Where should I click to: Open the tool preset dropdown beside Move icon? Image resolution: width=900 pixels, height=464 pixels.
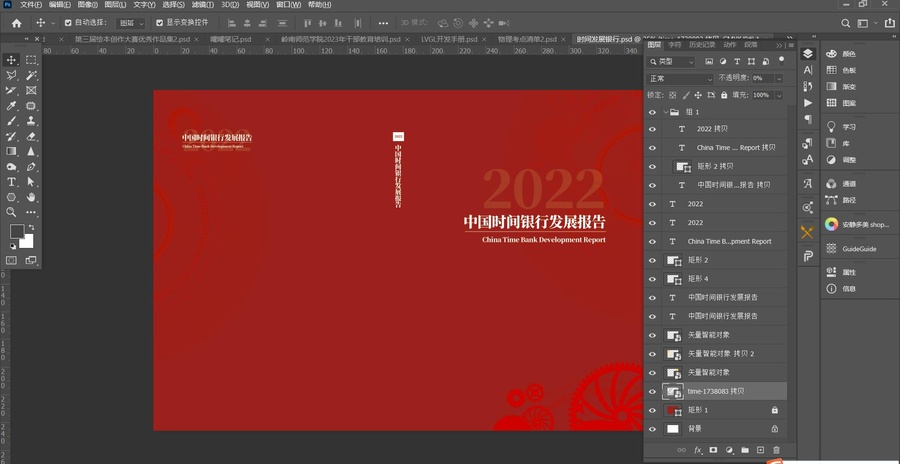pos(53,23)
